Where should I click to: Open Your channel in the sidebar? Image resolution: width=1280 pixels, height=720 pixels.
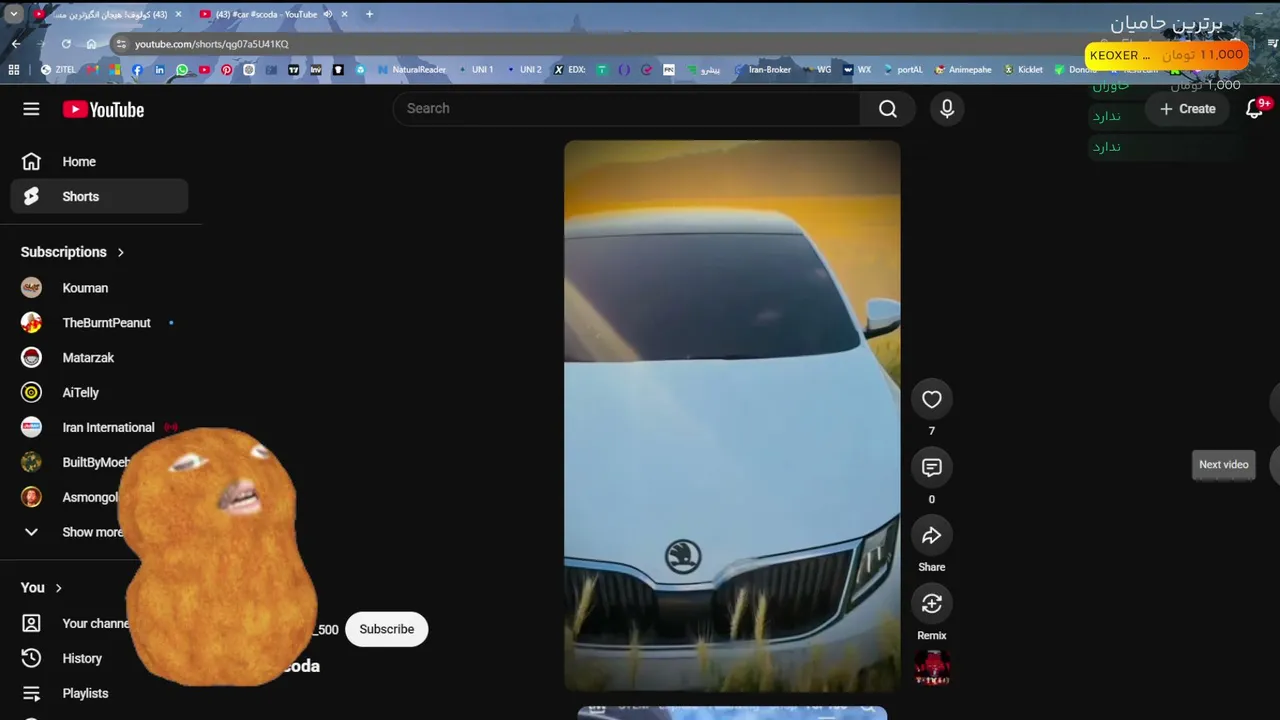coord(74,624)
